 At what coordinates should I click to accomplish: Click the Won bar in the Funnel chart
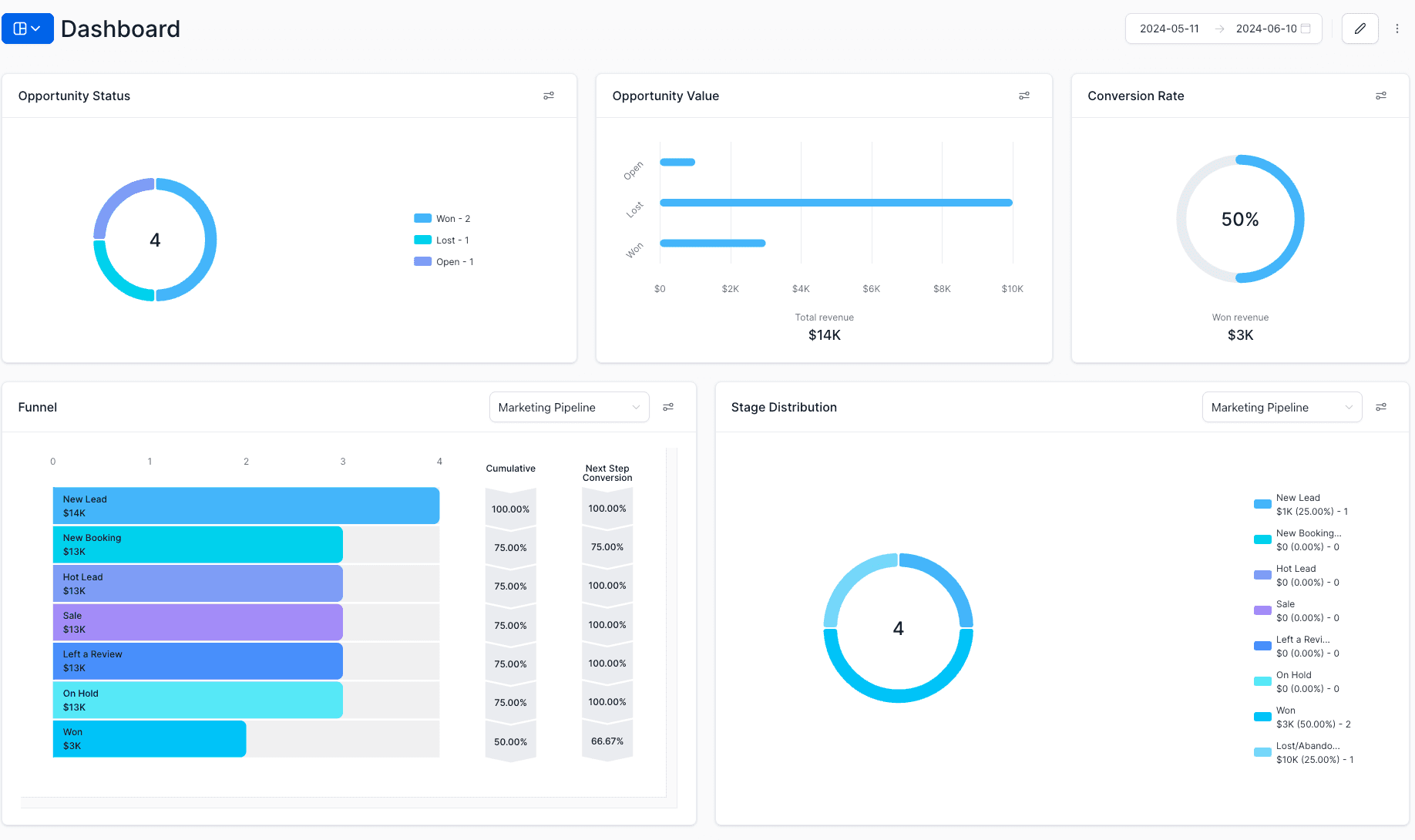pyautogui.click(x=148, y=738)
